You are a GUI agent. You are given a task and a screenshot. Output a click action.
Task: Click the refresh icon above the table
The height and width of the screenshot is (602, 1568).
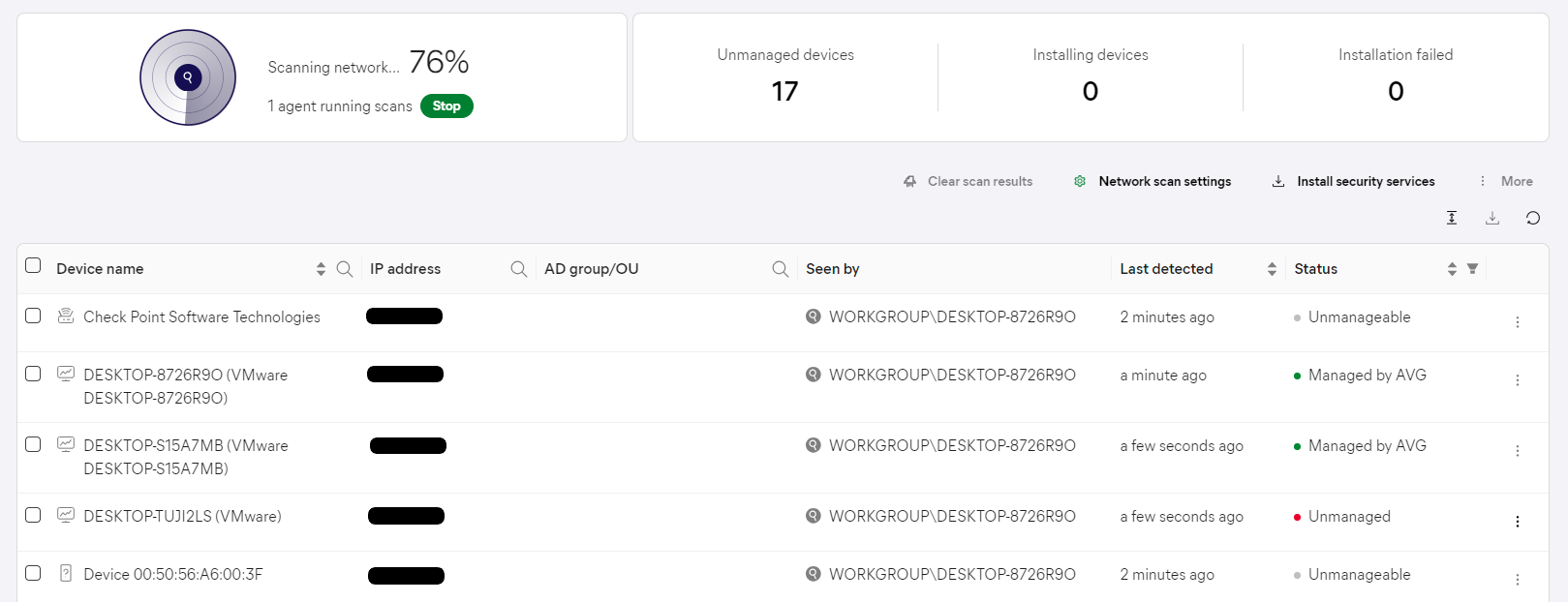tap(1532, 218)
